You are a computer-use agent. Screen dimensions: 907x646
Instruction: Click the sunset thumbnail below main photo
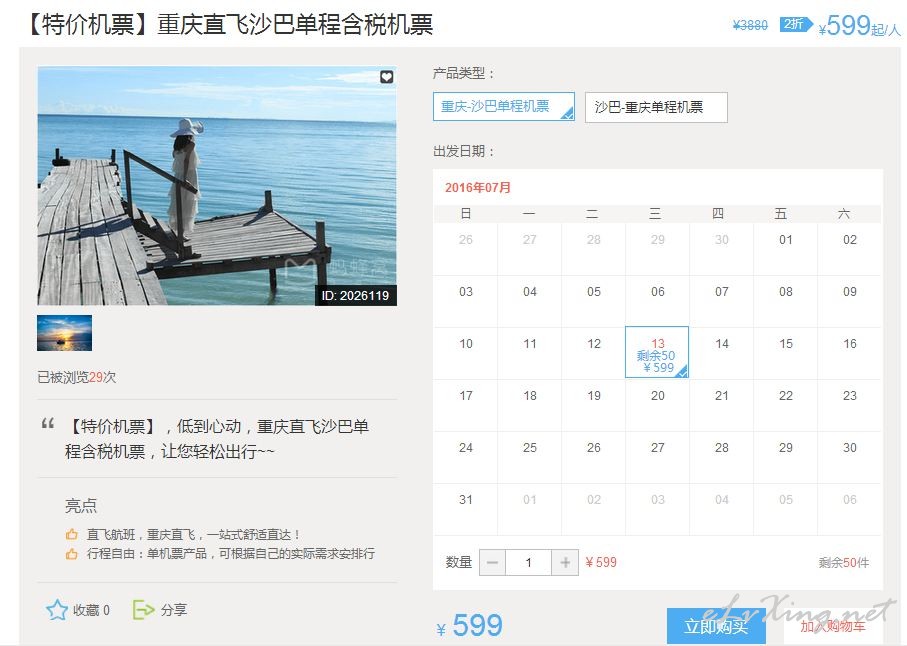[x=64, y=333]
